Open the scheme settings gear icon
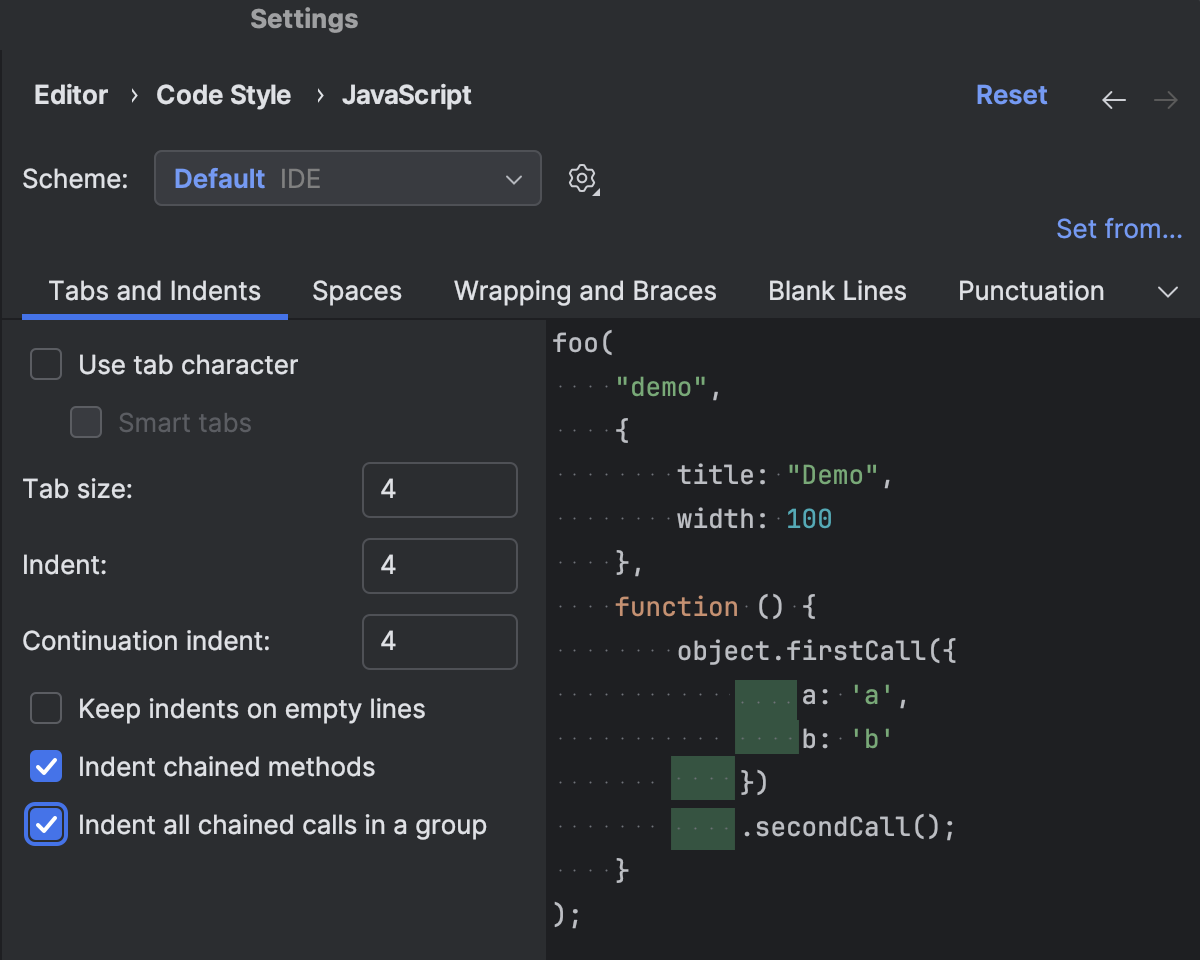Screen dimensions: 1200x960 pyautogui.click(x=582, y=178)
